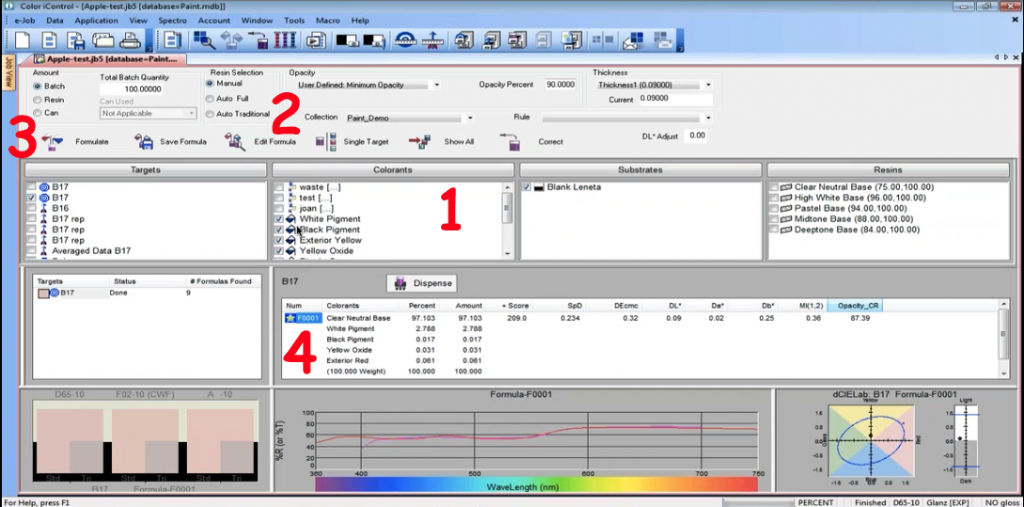Click the Save Formula icon
The height and width of the screenshot is (507, 1024).
[x=143, y=142]
